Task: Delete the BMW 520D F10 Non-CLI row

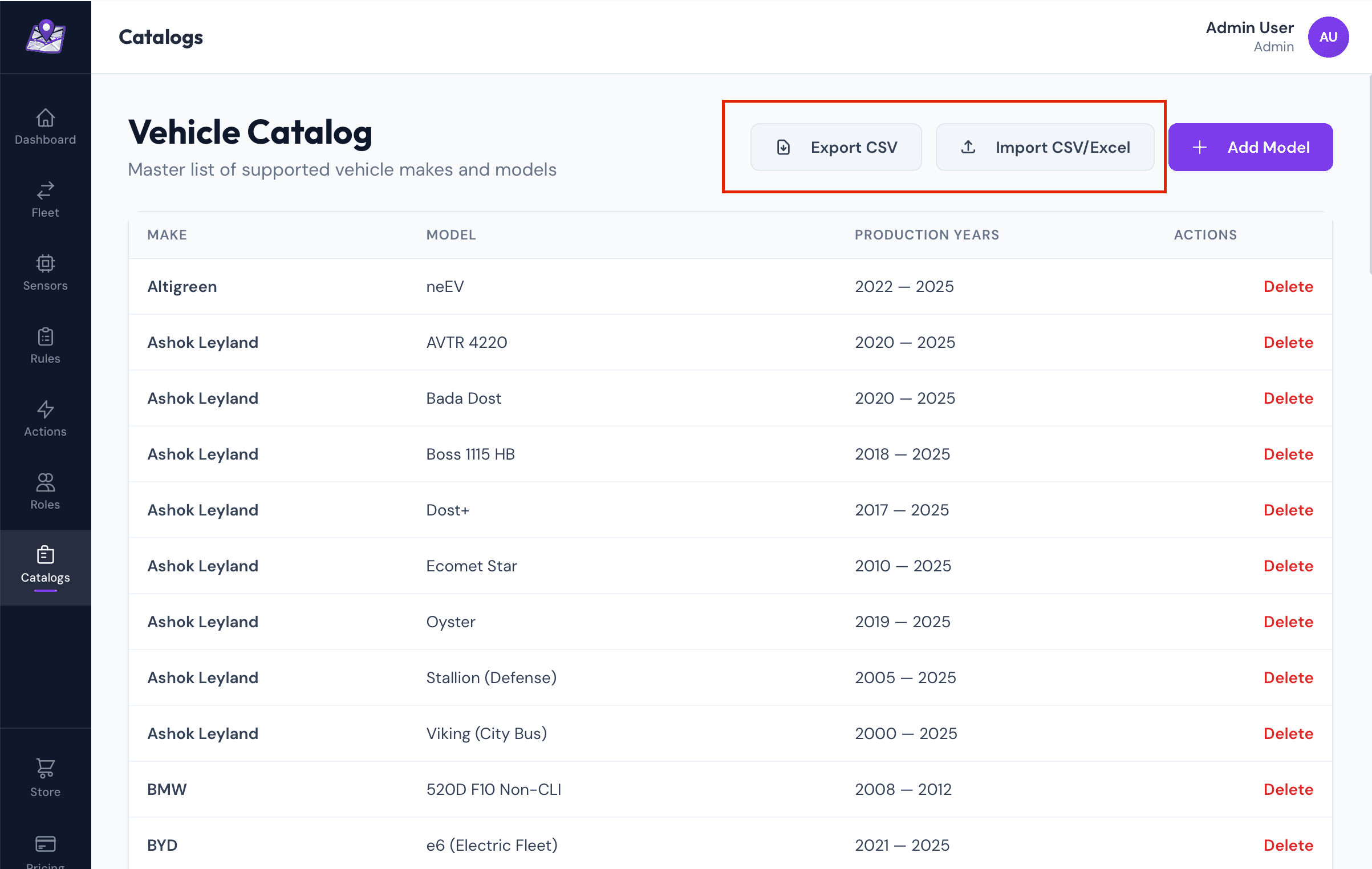Action: 1288,789
